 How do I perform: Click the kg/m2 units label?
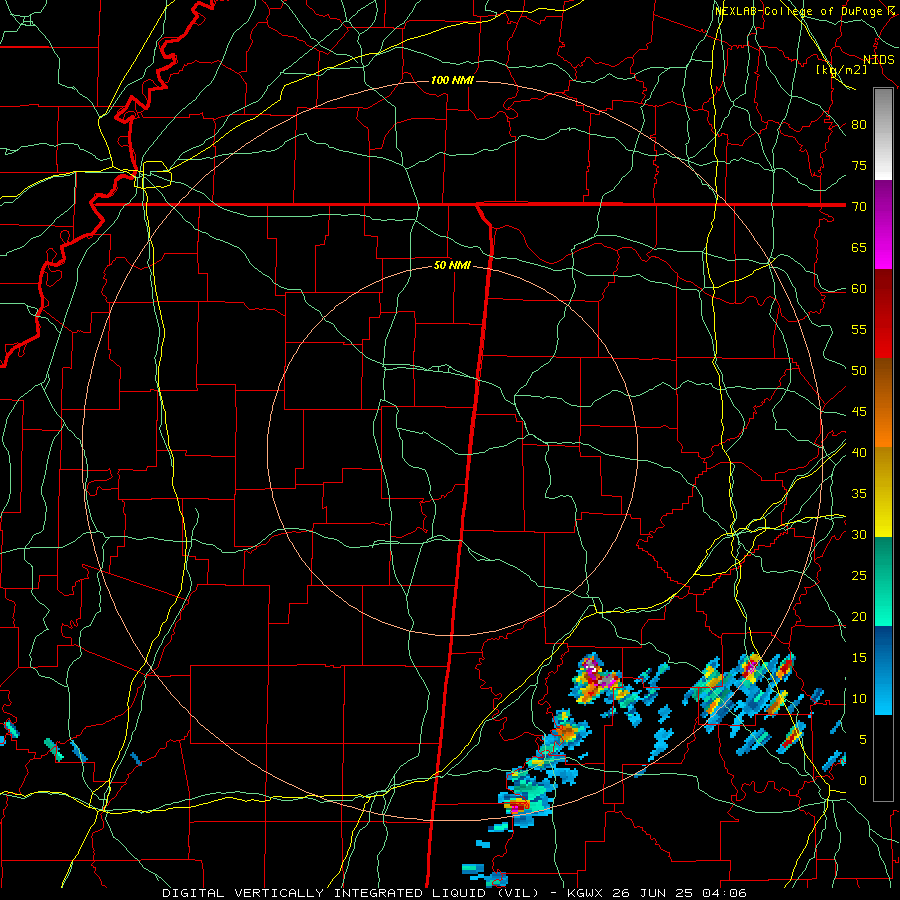pyautogui.click(x=842, y=70)
